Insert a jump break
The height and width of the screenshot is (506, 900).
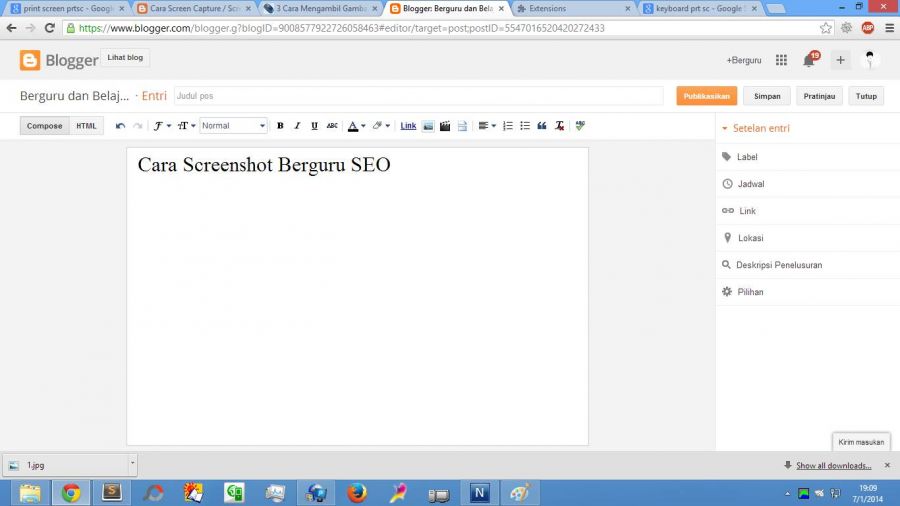[x=462, y=126]
